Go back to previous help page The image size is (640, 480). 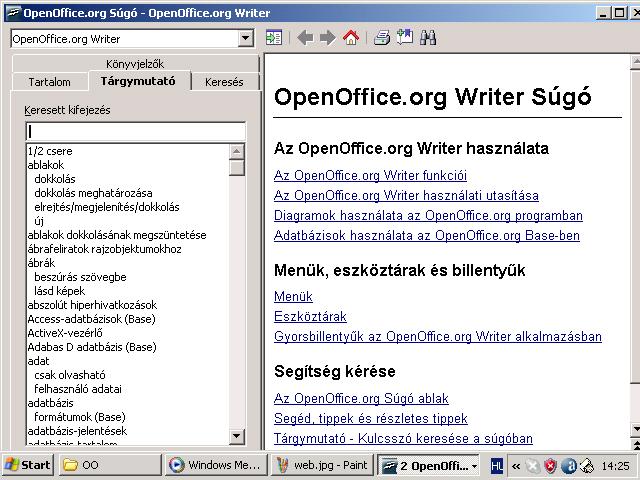(x=305, y=38)
